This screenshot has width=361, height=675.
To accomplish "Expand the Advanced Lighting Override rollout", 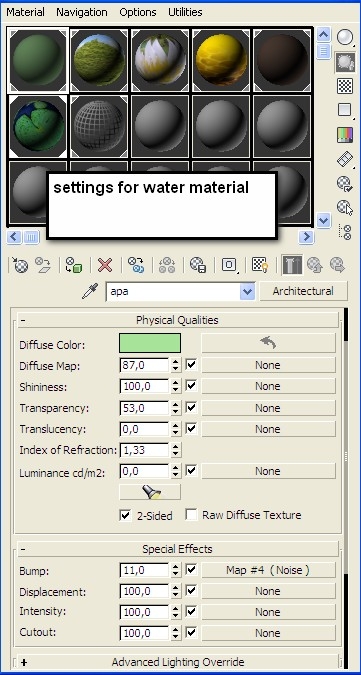I will (177, 662).
